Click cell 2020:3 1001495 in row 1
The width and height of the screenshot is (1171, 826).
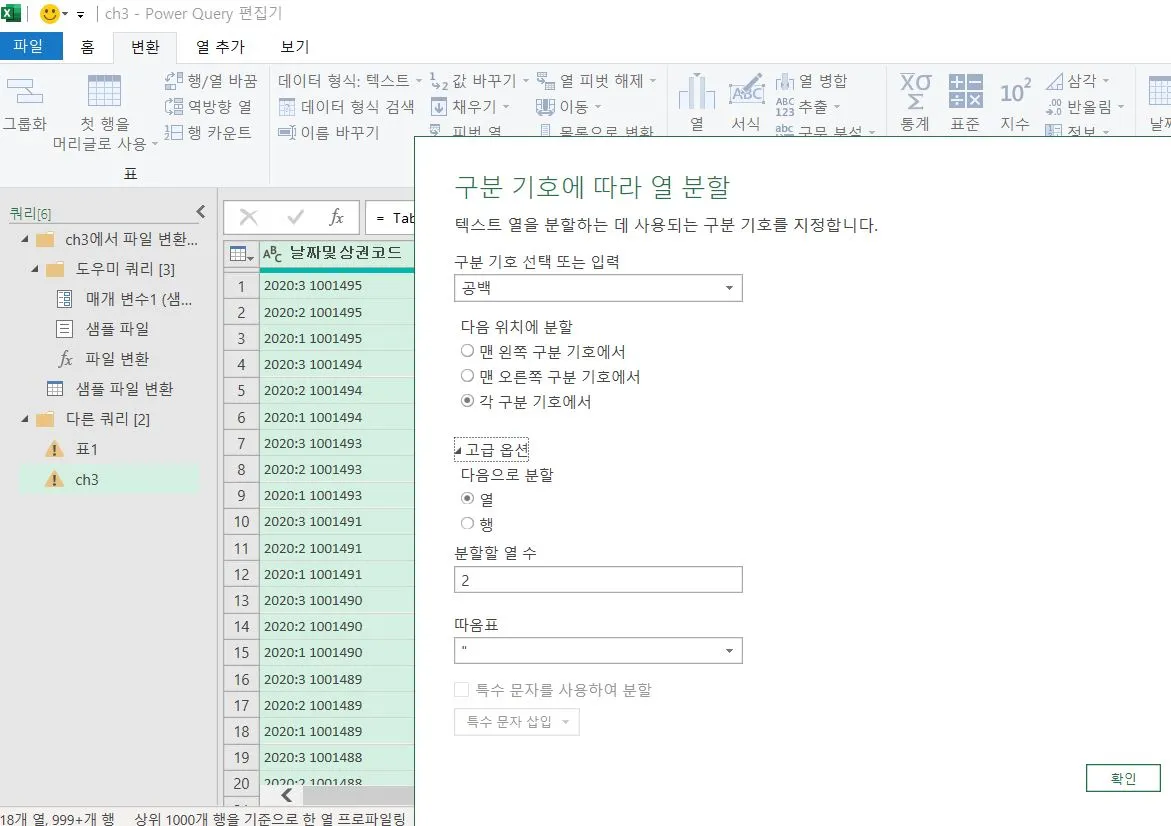coord(337,285)
